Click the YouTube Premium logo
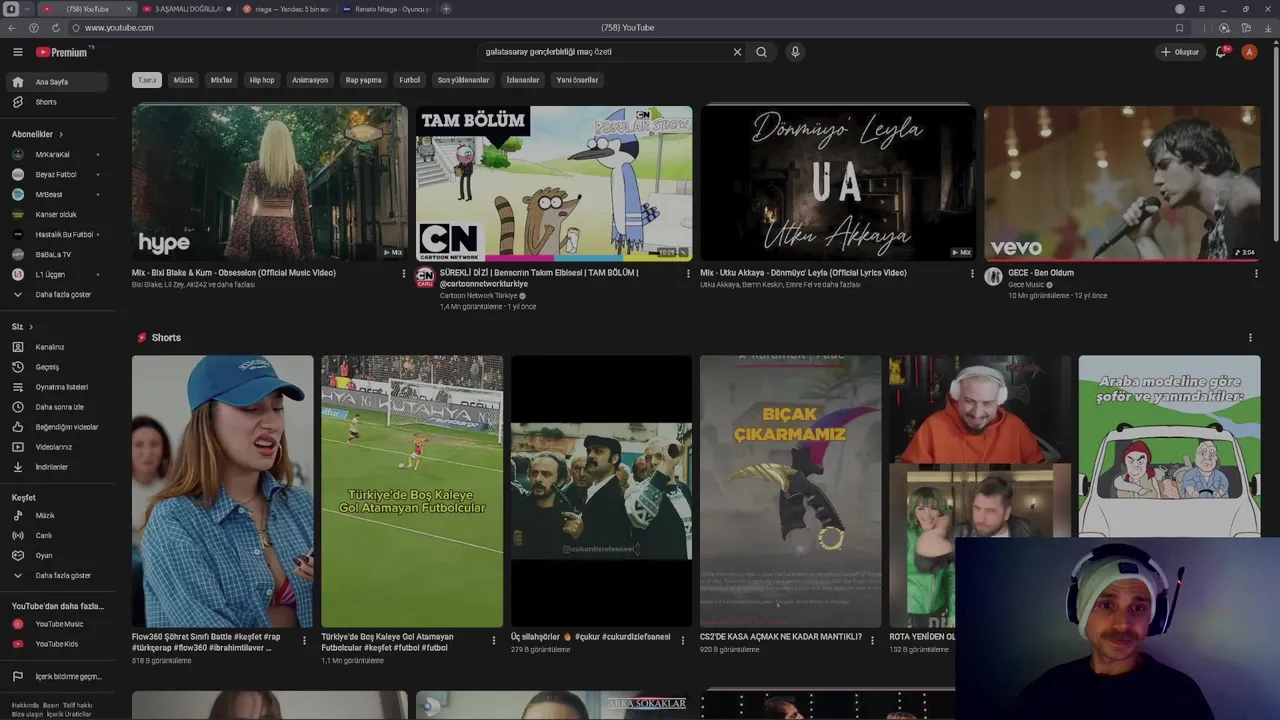1280x720 pixels. coord(63,52)
